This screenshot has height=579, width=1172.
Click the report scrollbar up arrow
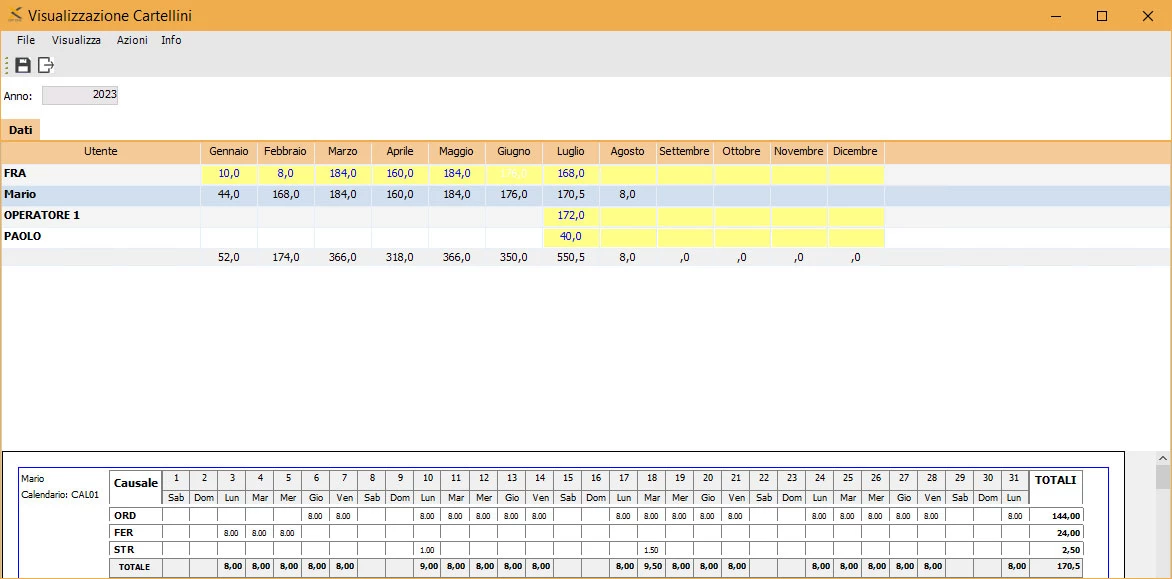point(1163,457)
